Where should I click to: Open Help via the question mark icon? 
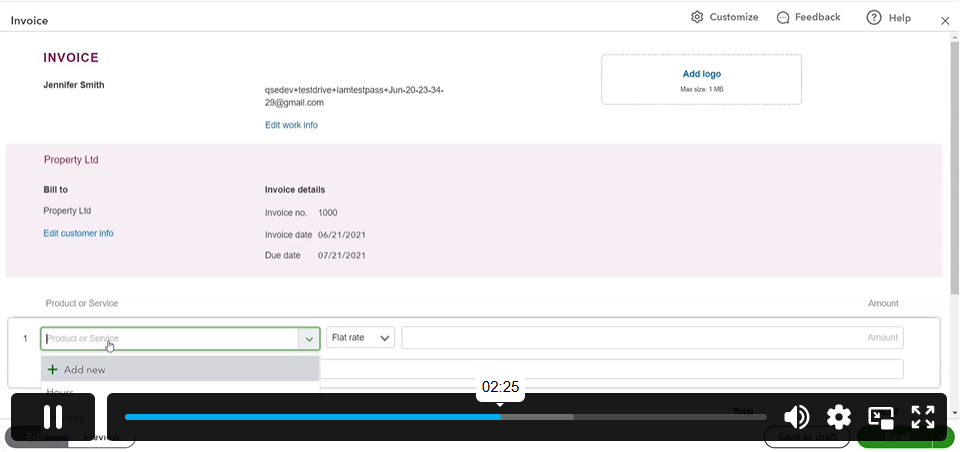coord(874,17)
